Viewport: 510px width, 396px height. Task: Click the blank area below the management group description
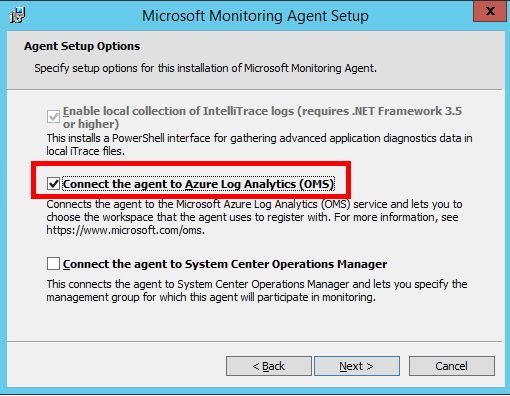click(x=255, y=322)
